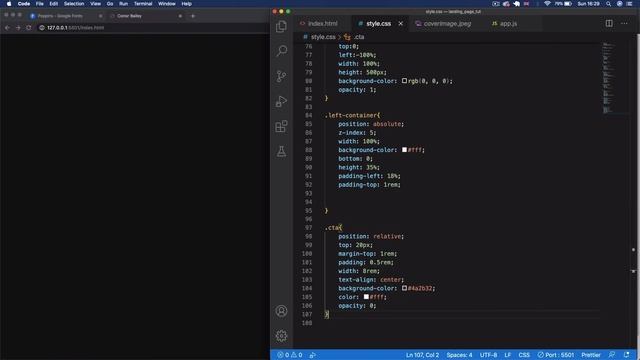Open the rgb(0, 0, 0) color swatch
Viewport: 640px width, 360px height.
(404, 81)
